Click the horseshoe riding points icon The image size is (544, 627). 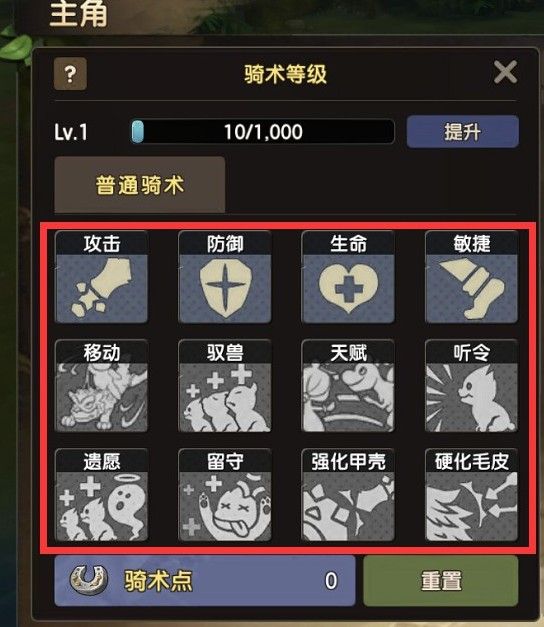point(89,579)
